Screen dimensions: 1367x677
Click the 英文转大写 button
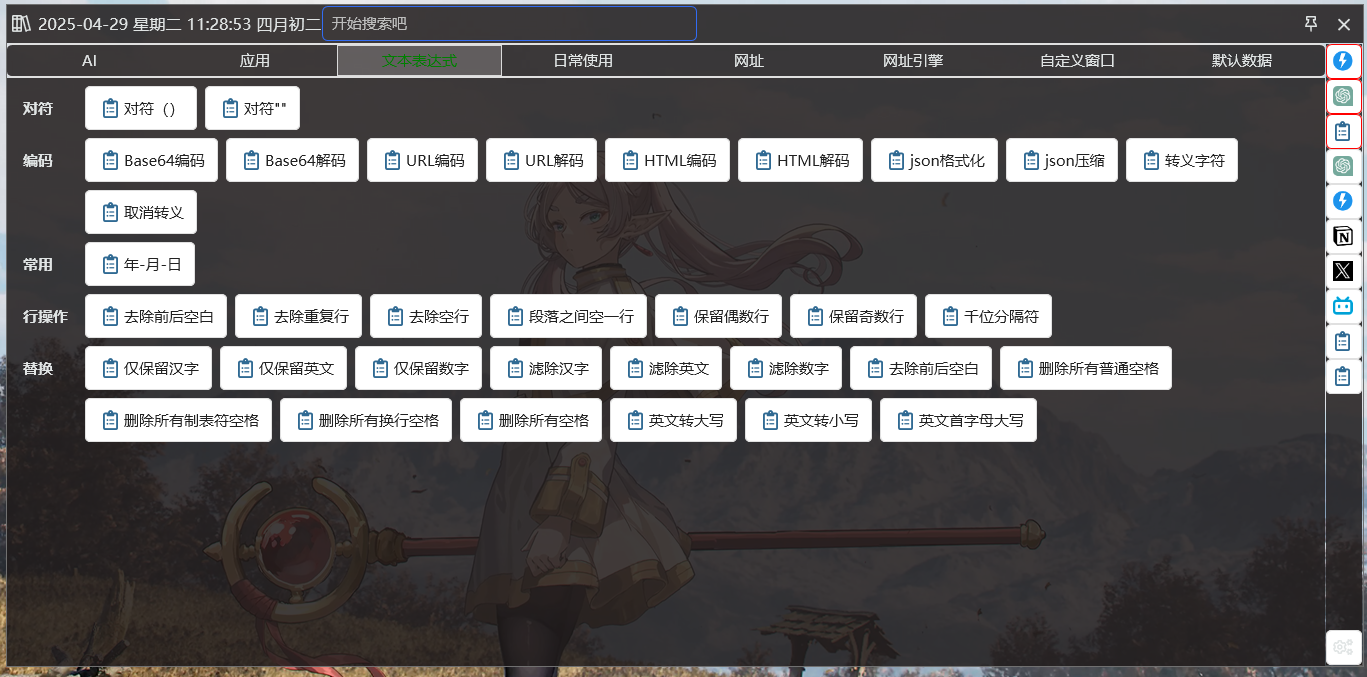674,420
